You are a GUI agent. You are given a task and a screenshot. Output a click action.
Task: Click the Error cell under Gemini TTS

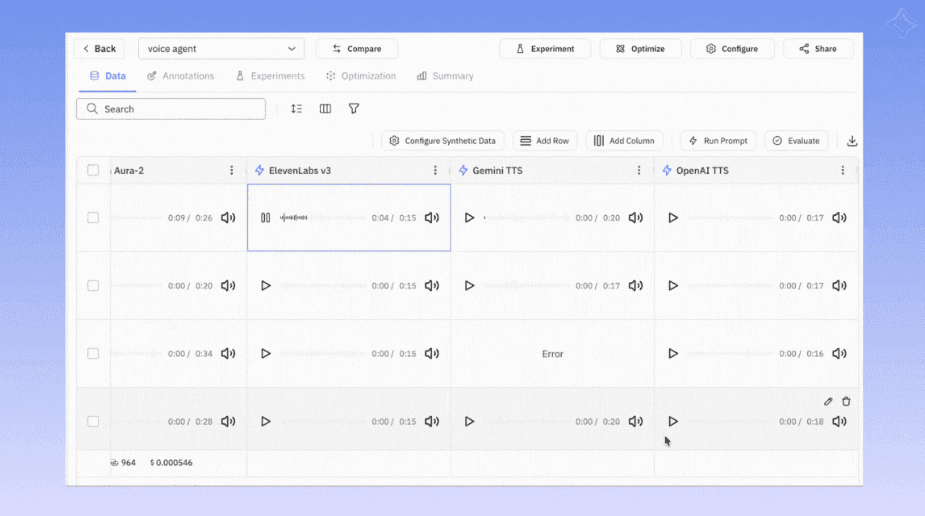552,354
